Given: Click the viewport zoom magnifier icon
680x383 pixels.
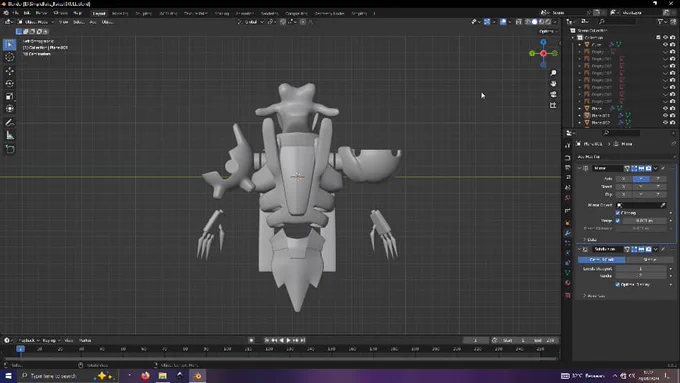Looking at the screenshot, I should click(x=553, y=73).
